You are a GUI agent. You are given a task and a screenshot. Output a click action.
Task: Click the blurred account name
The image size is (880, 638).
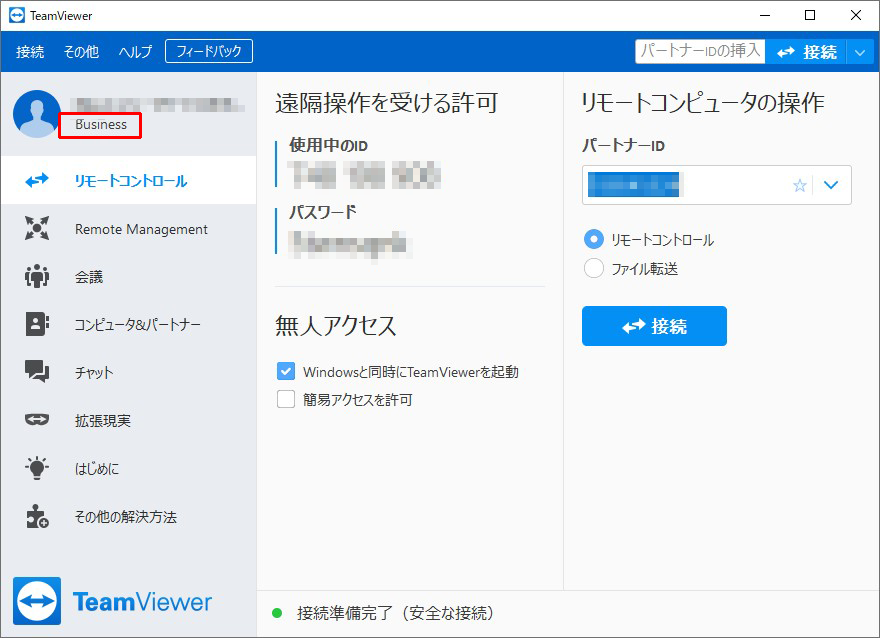pos(159,104)
